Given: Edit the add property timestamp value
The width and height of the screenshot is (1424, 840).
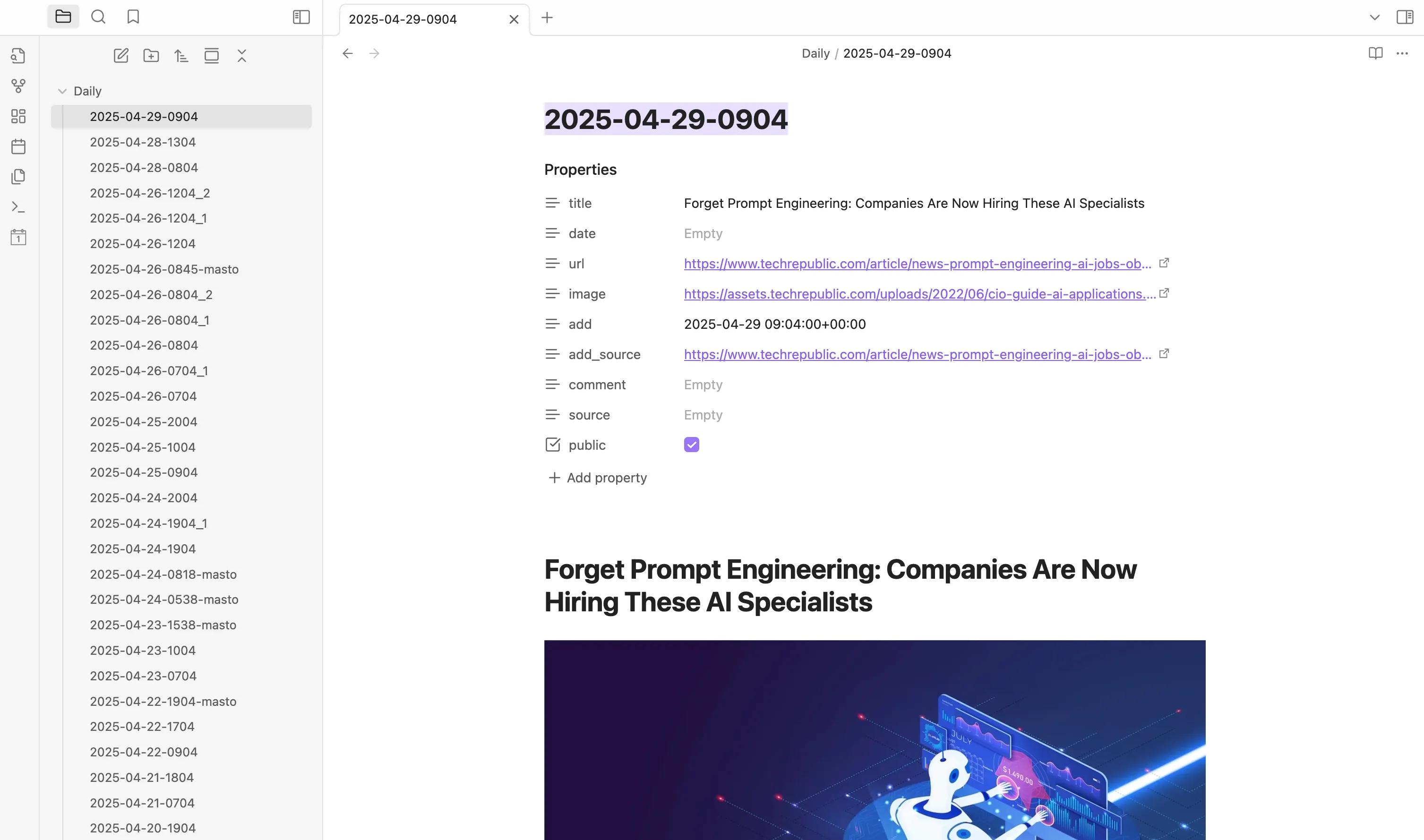Looking at the screenshot, I should (x=775, y=325).
